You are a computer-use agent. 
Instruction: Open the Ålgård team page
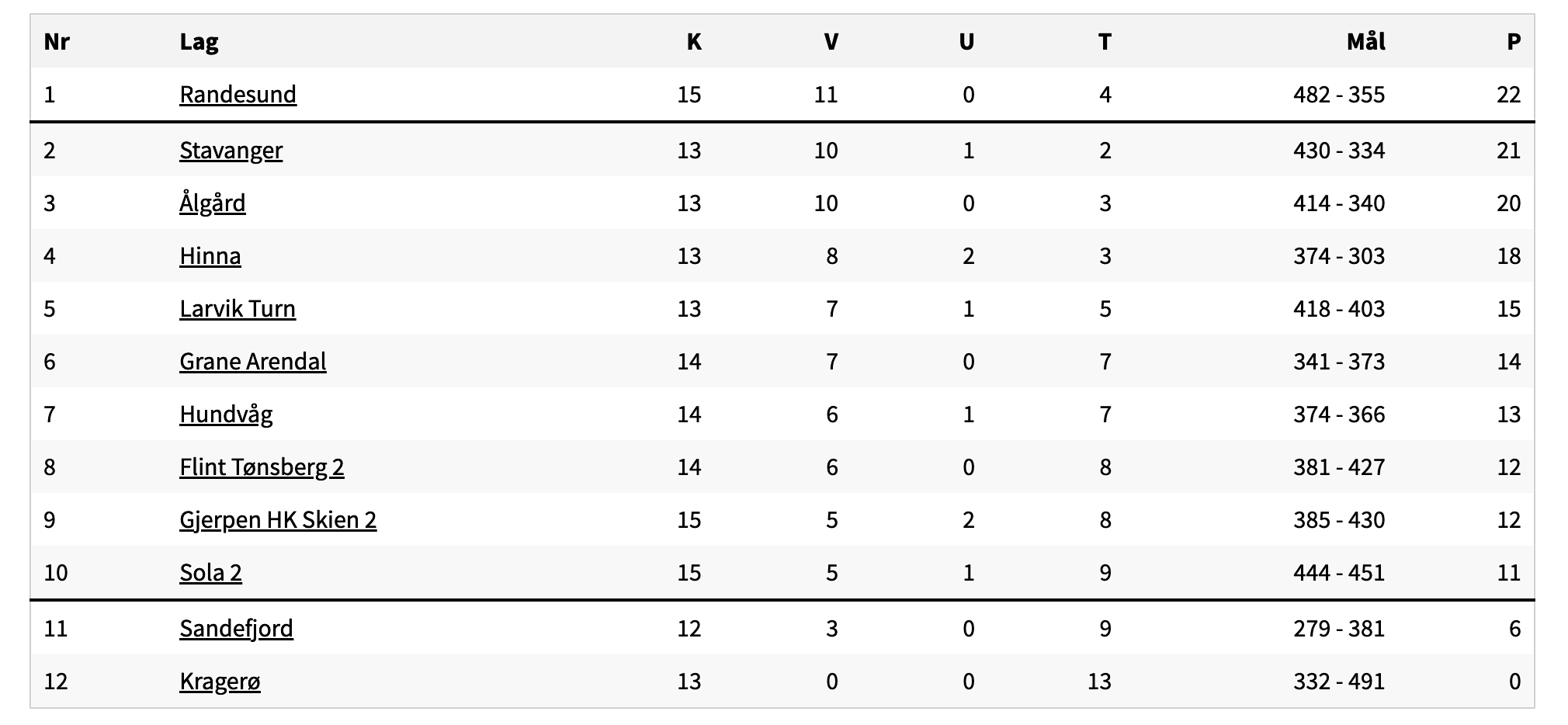(212, 203)
